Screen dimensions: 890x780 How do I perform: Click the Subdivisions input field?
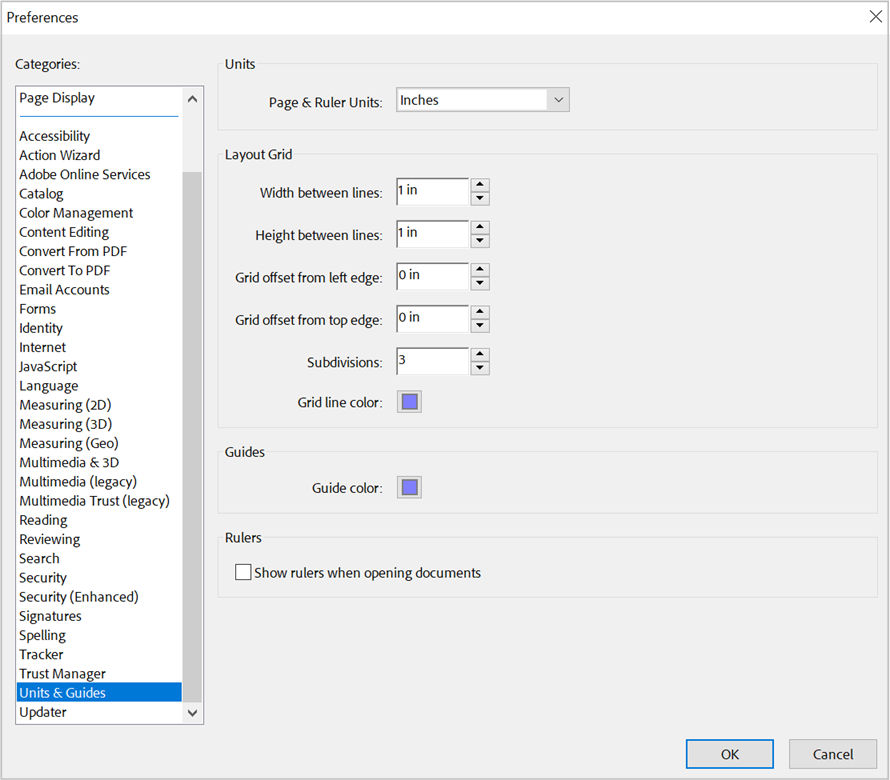click(432, 361)
